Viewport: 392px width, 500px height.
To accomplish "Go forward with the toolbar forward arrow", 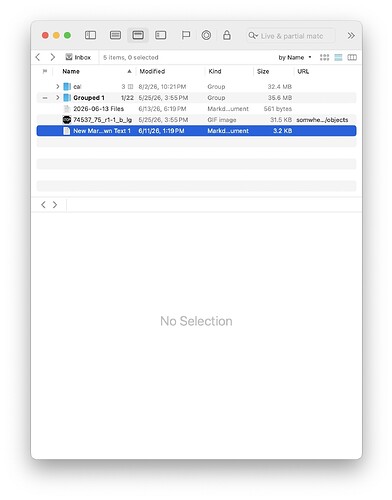I will click(53, 57).
